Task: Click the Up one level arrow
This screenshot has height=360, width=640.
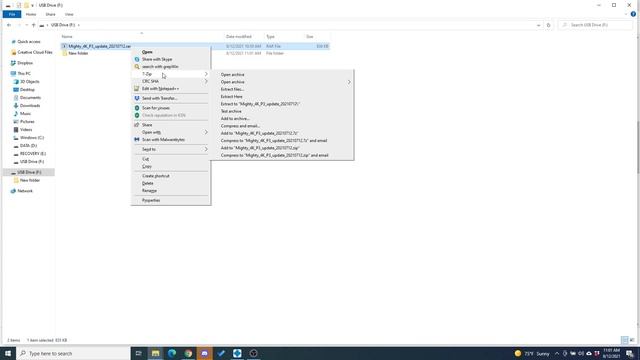Action: [x=33, y=25]
